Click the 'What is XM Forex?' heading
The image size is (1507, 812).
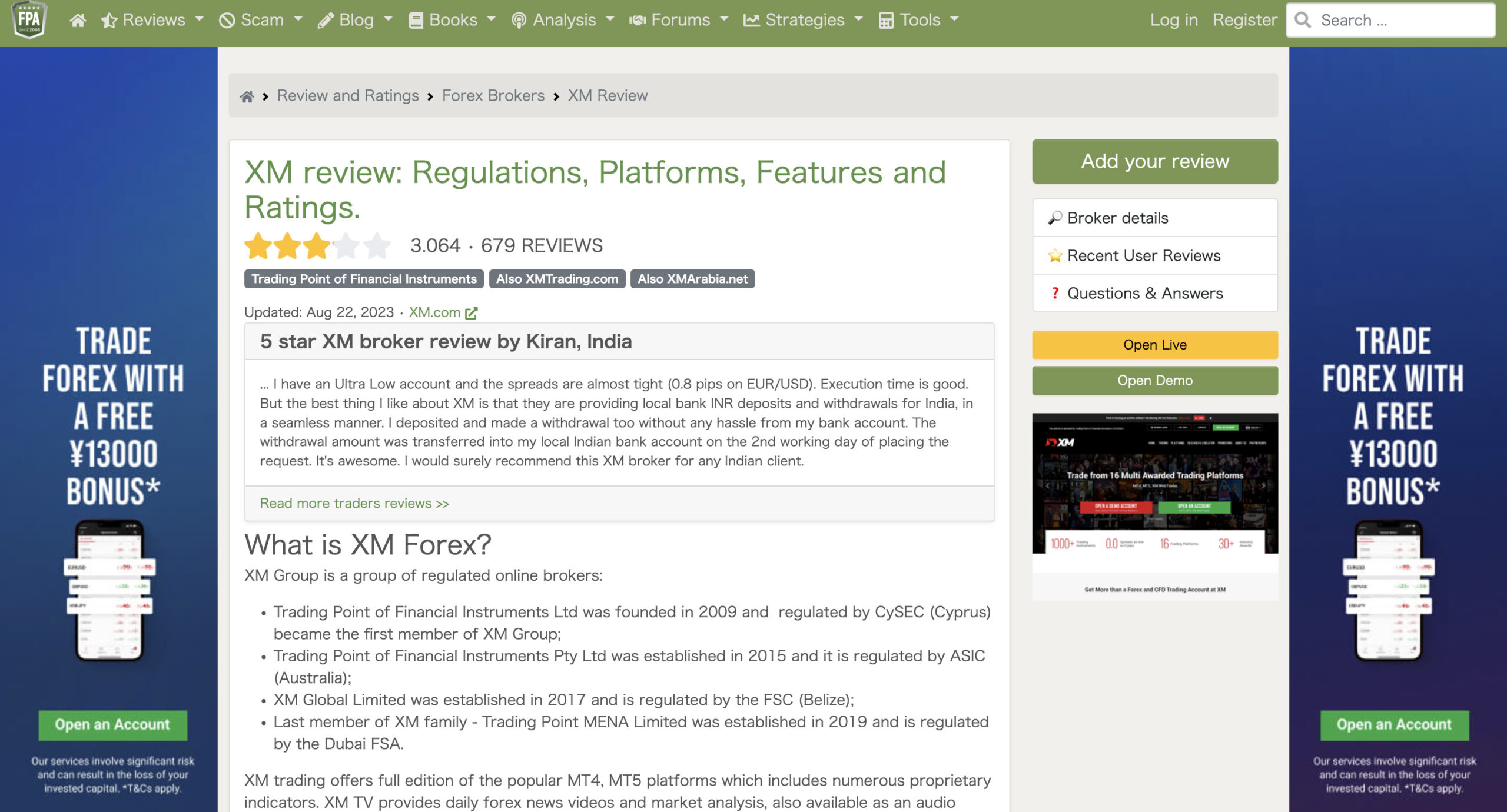367,544
